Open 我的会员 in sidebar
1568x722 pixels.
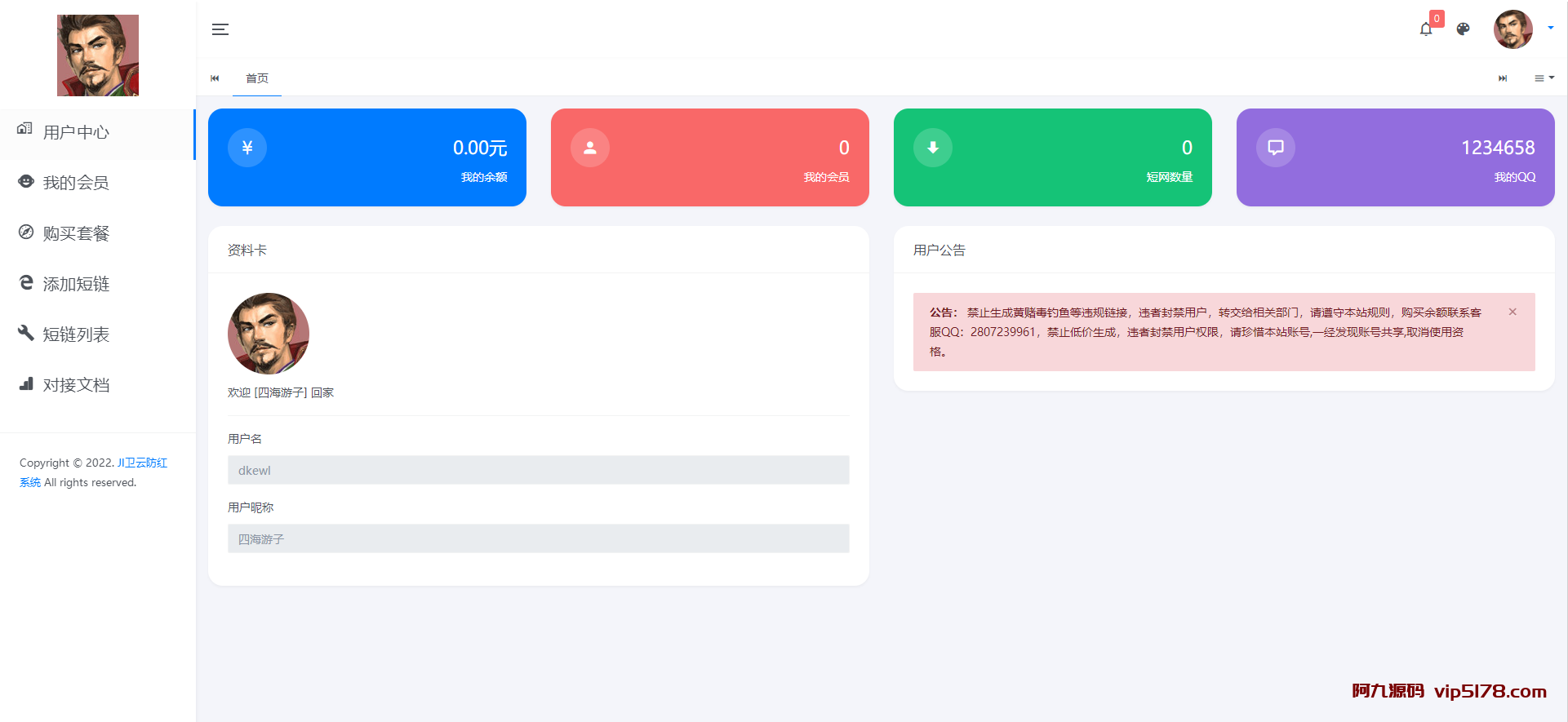pos(97,183)
